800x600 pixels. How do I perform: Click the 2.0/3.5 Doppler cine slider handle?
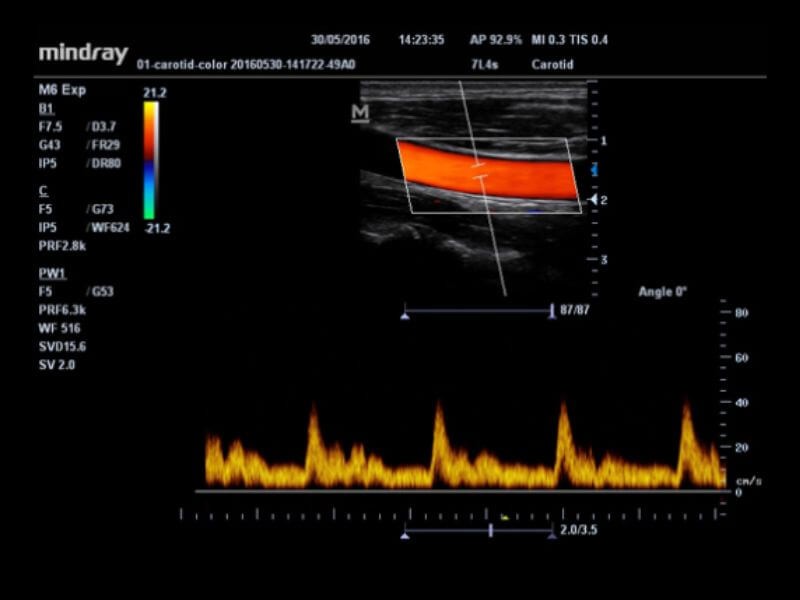490,532
